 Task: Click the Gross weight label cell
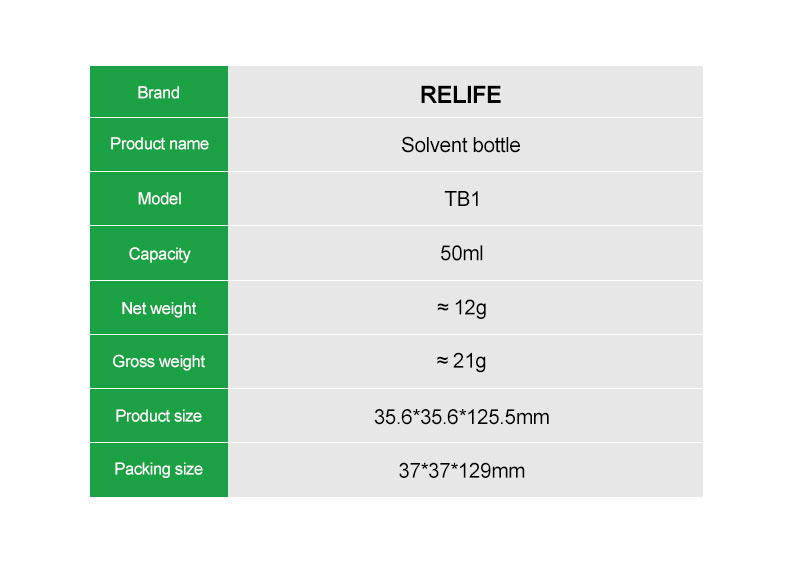(159, 361)
